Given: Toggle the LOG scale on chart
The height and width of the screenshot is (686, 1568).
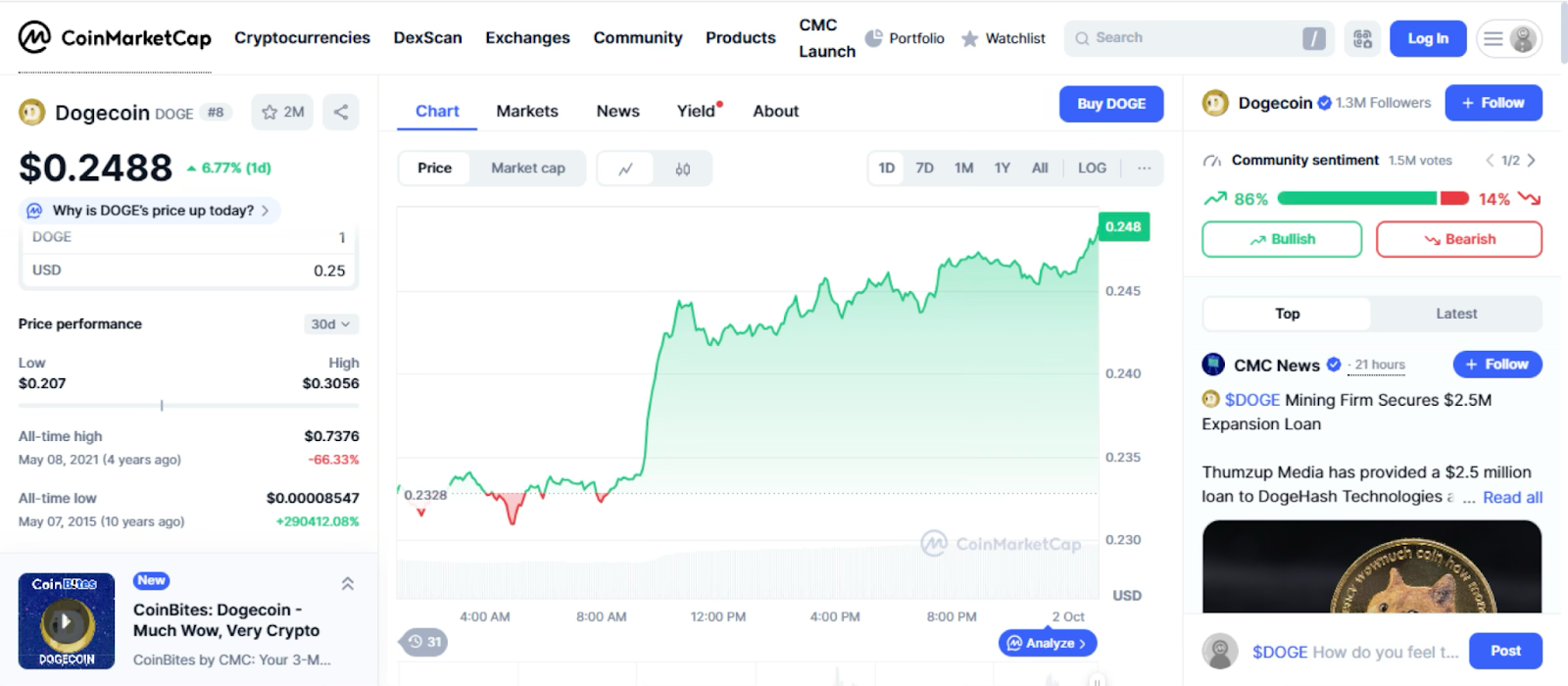Looking at the screenshot, I should (x=1092, y=169).
